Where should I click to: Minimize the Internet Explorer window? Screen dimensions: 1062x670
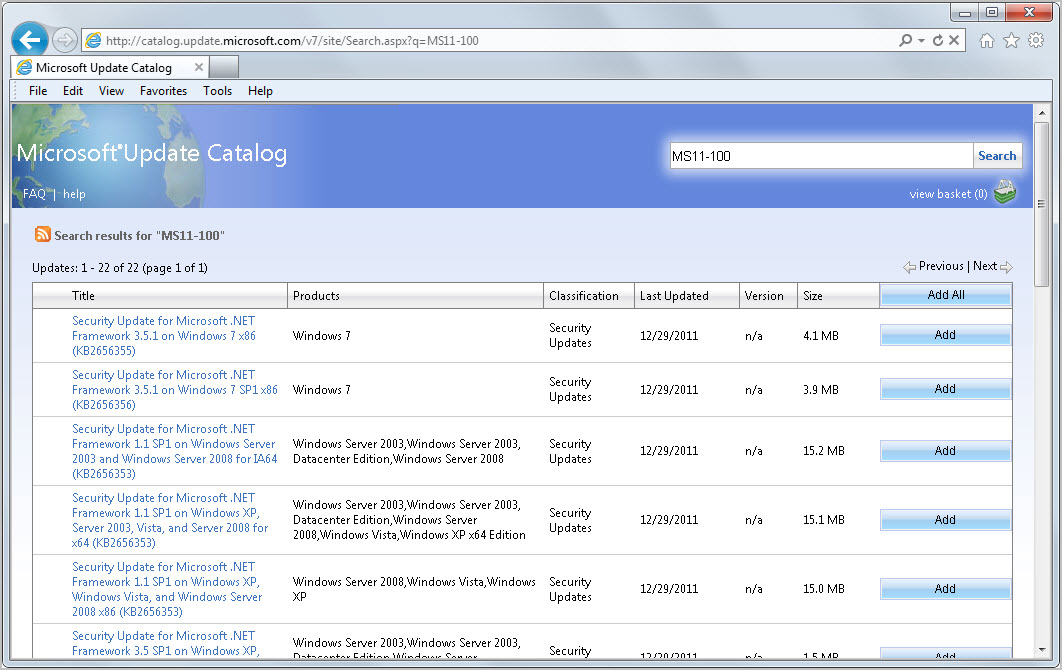pyautogui.click(x=965, y=12)
